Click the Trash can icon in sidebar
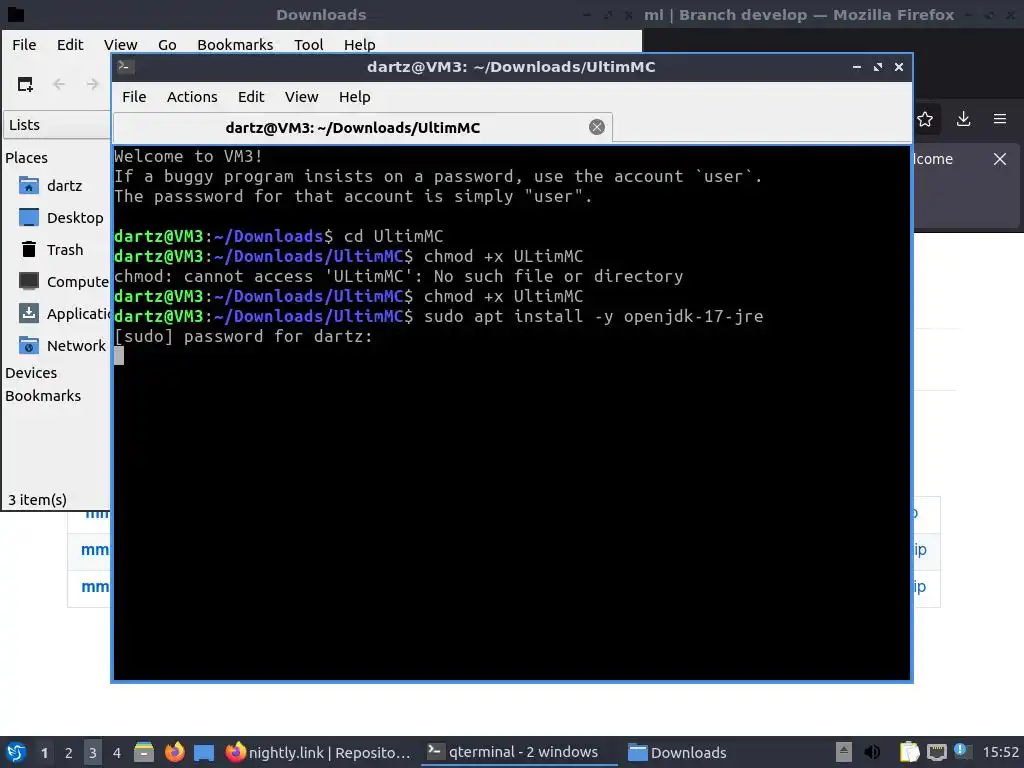Viewport: 1024px width, 768px height. pyautogui.click(x=29, y=249)
